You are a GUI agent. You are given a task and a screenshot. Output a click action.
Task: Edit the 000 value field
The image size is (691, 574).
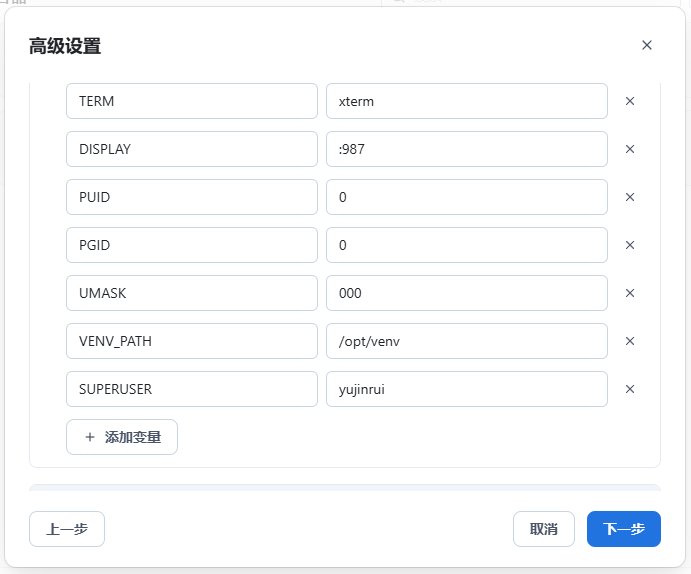[466, 293]
